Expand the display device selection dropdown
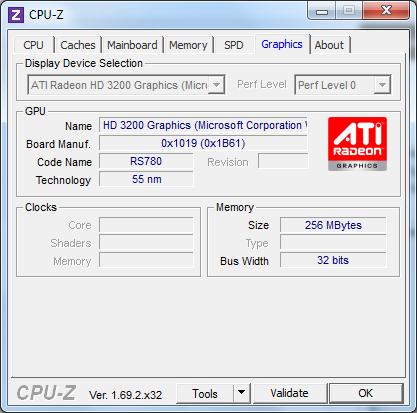This screenshot has height=413, width=417. [217, 85]
